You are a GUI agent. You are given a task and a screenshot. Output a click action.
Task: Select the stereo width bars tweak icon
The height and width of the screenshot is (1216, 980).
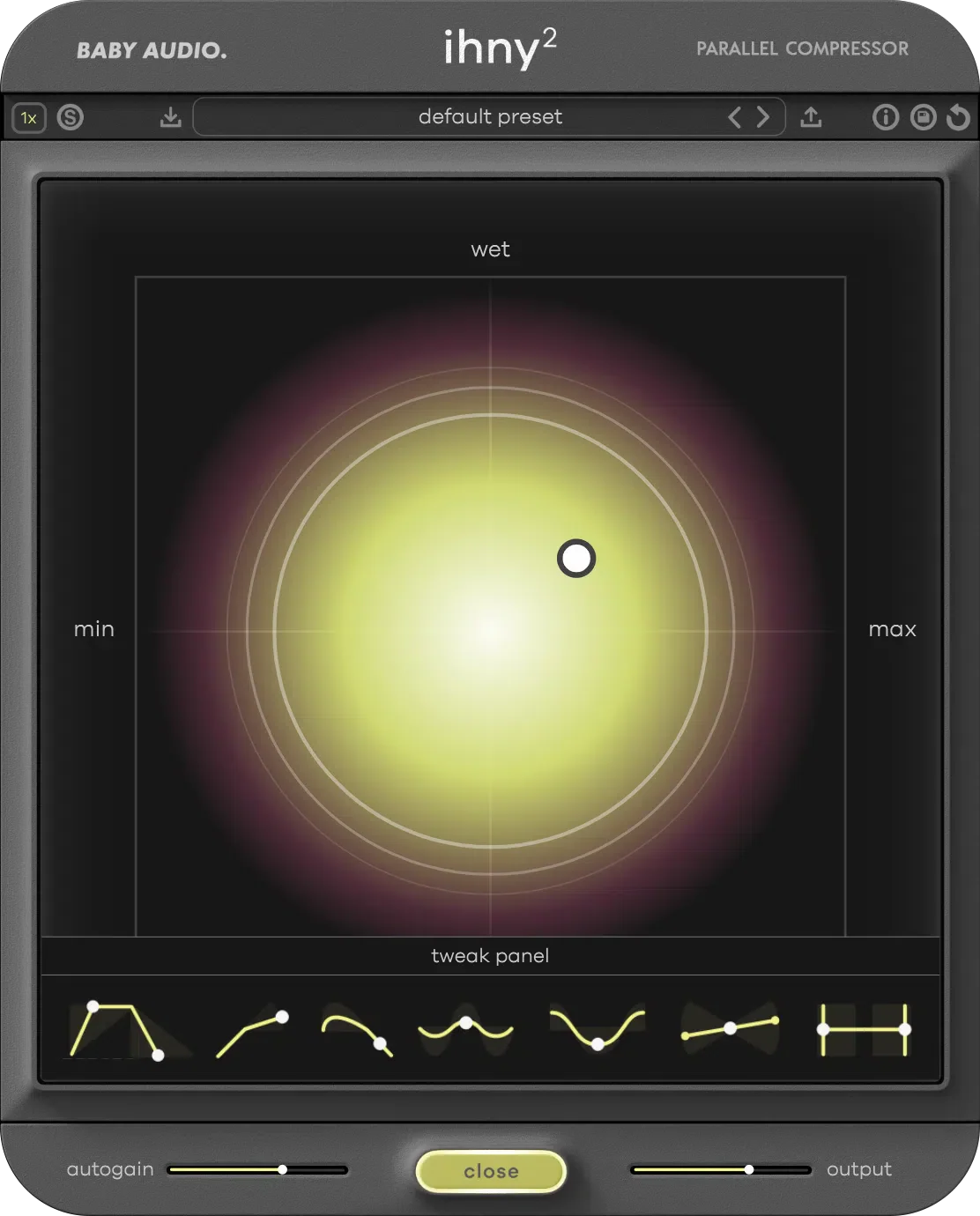864,1029
